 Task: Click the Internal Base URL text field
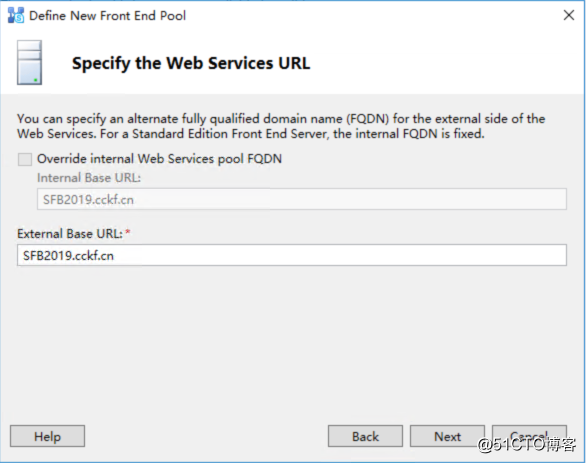pos(302,199)
